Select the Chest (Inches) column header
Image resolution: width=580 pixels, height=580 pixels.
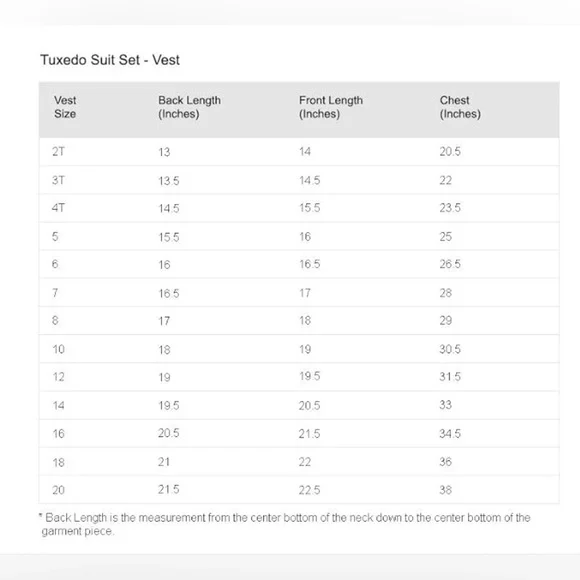[460, 107]
